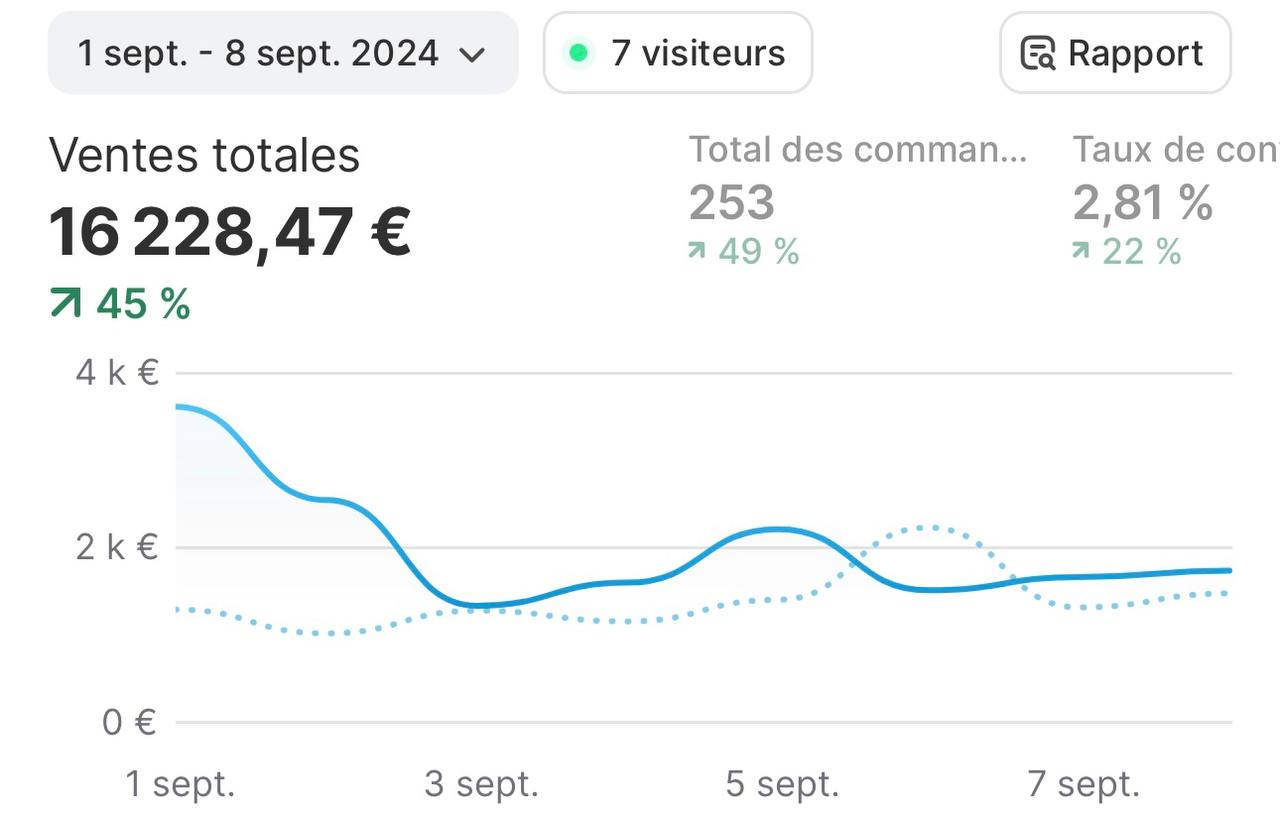Click the 2 k € gridline label
The height and width of the screenshot is (819, 1280).
pos(117,547)
